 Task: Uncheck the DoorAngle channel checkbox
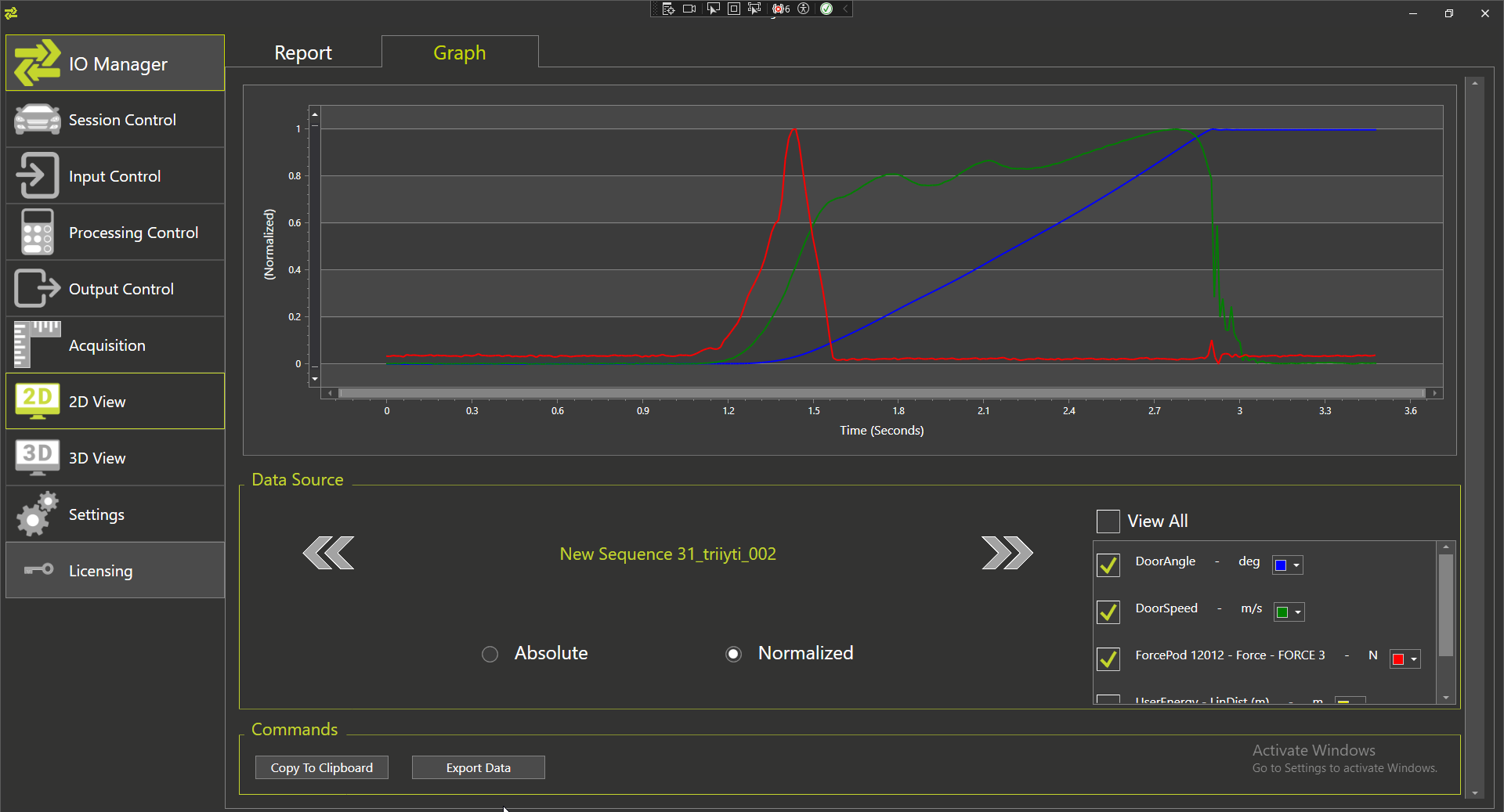point(1108,565)
